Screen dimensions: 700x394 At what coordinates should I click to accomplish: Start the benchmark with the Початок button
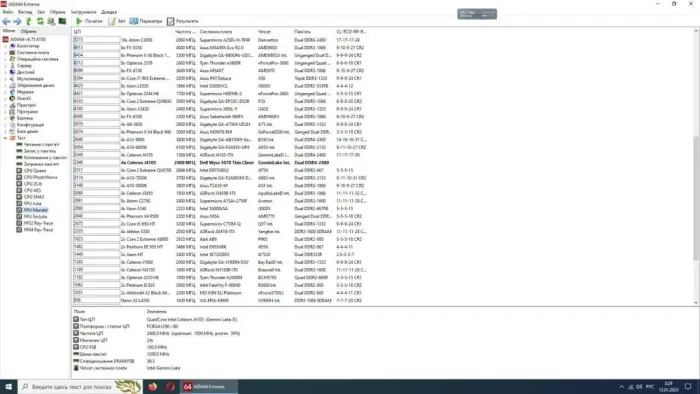point(89,21)
